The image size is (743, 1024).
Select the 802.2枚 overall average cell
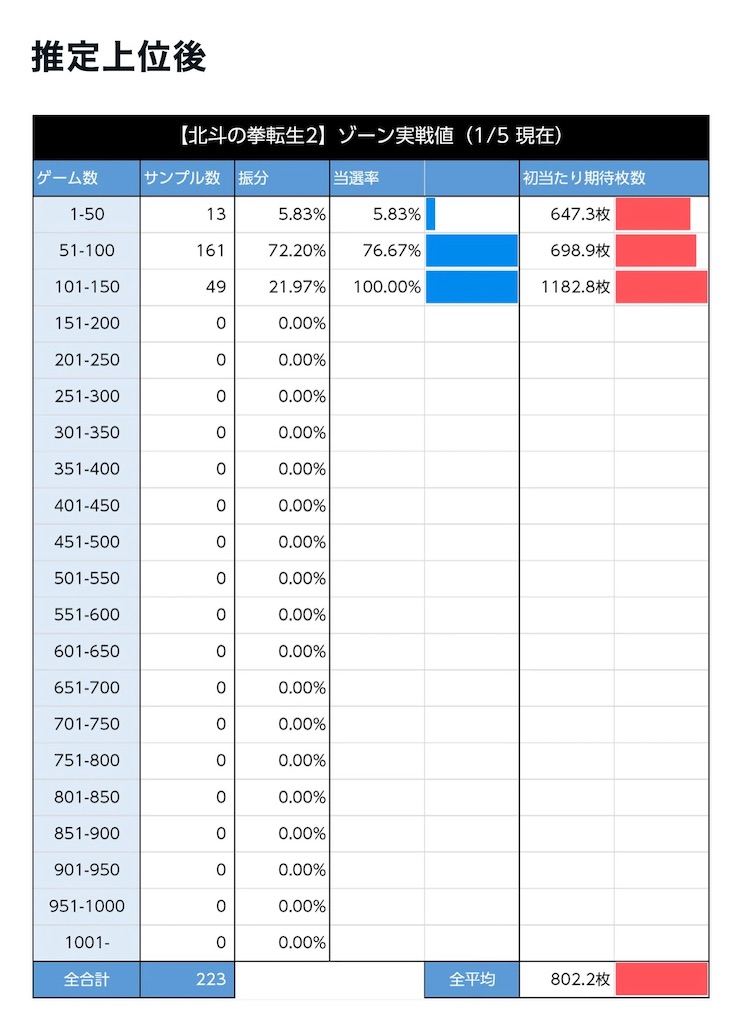coord(567,980)
